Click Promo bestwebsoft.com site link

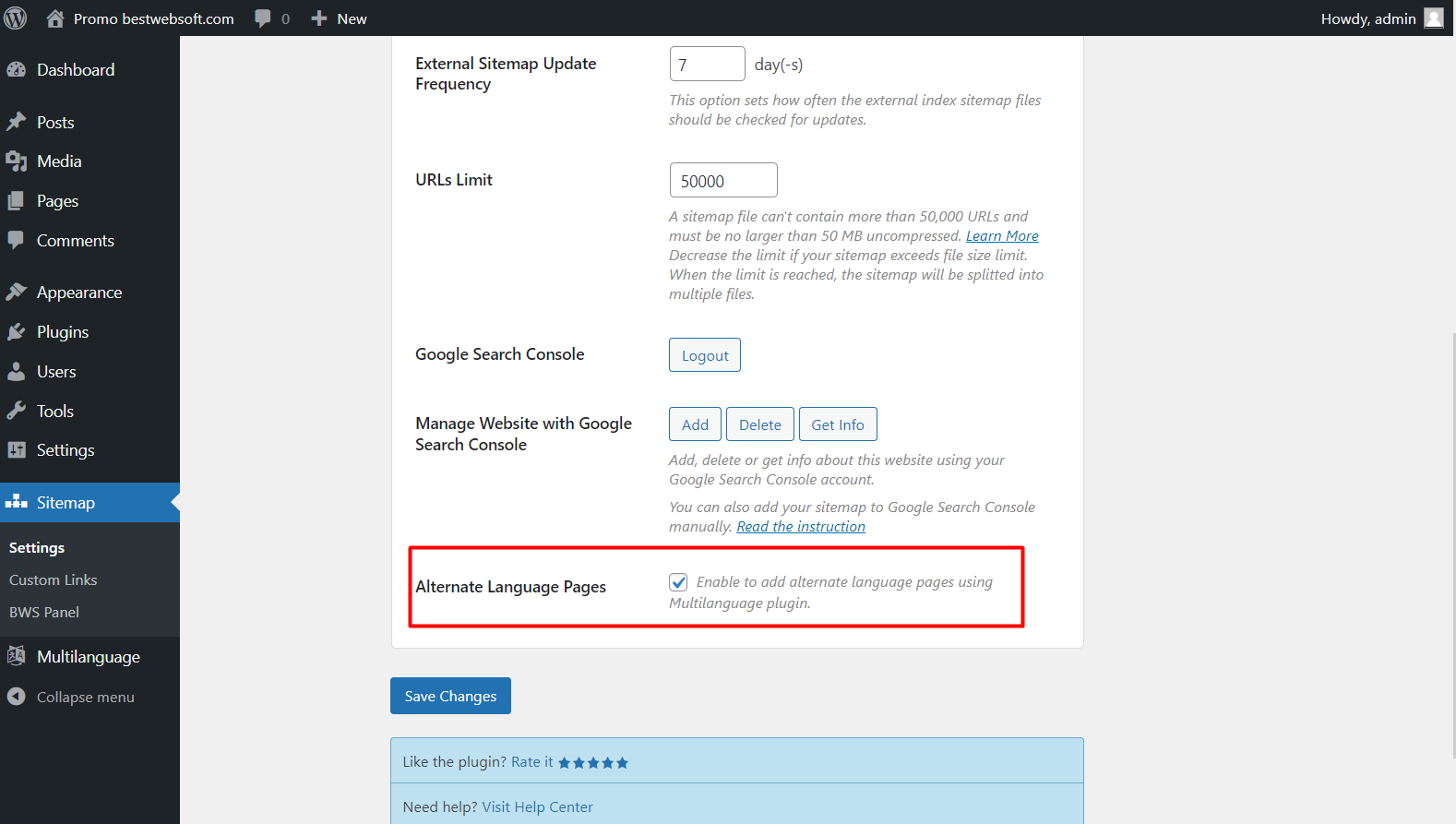tap(154, 18)
